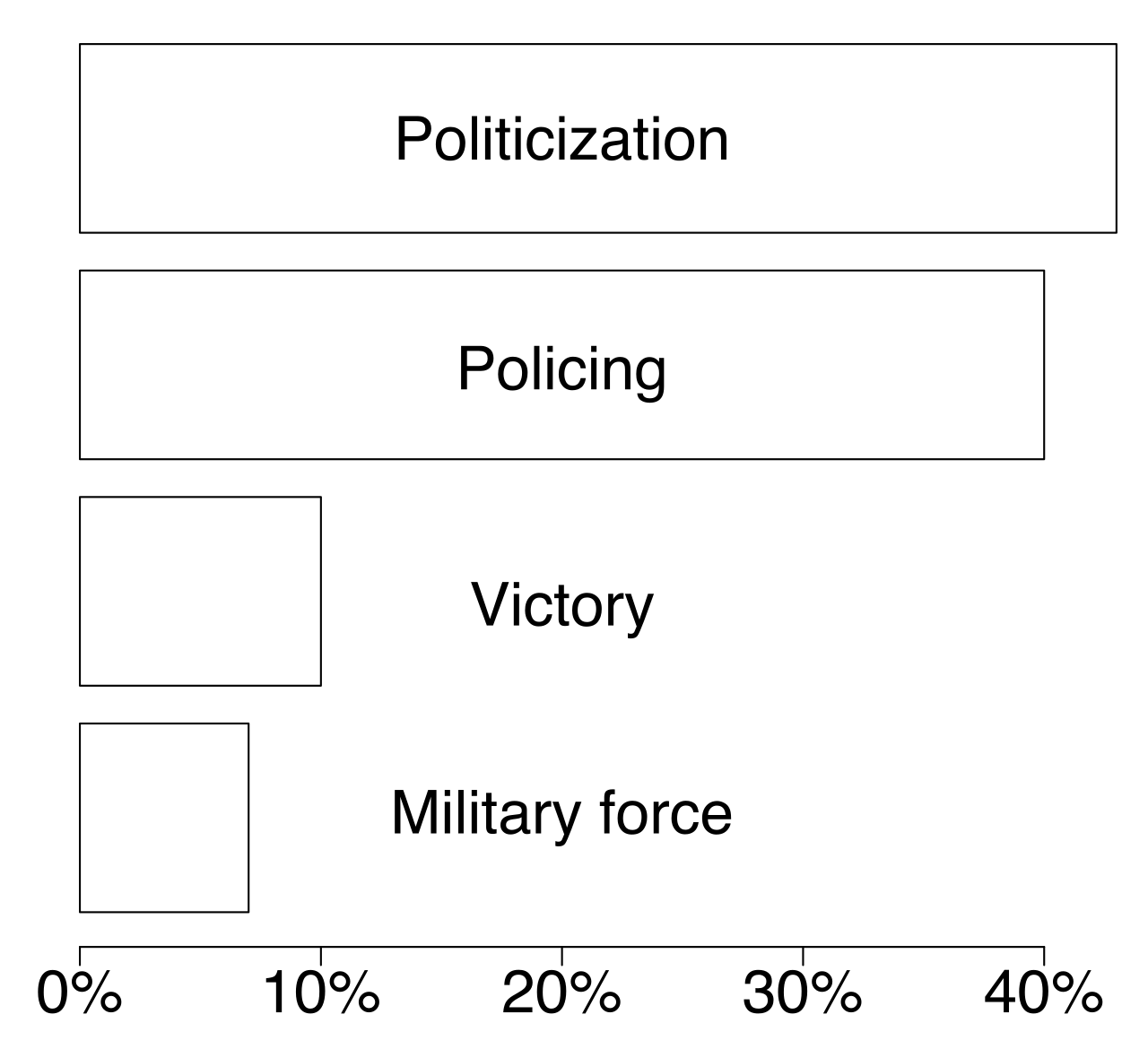Click the 20% axis label
This screenshot has width=1148, height=1049.
tap(561, 994)
